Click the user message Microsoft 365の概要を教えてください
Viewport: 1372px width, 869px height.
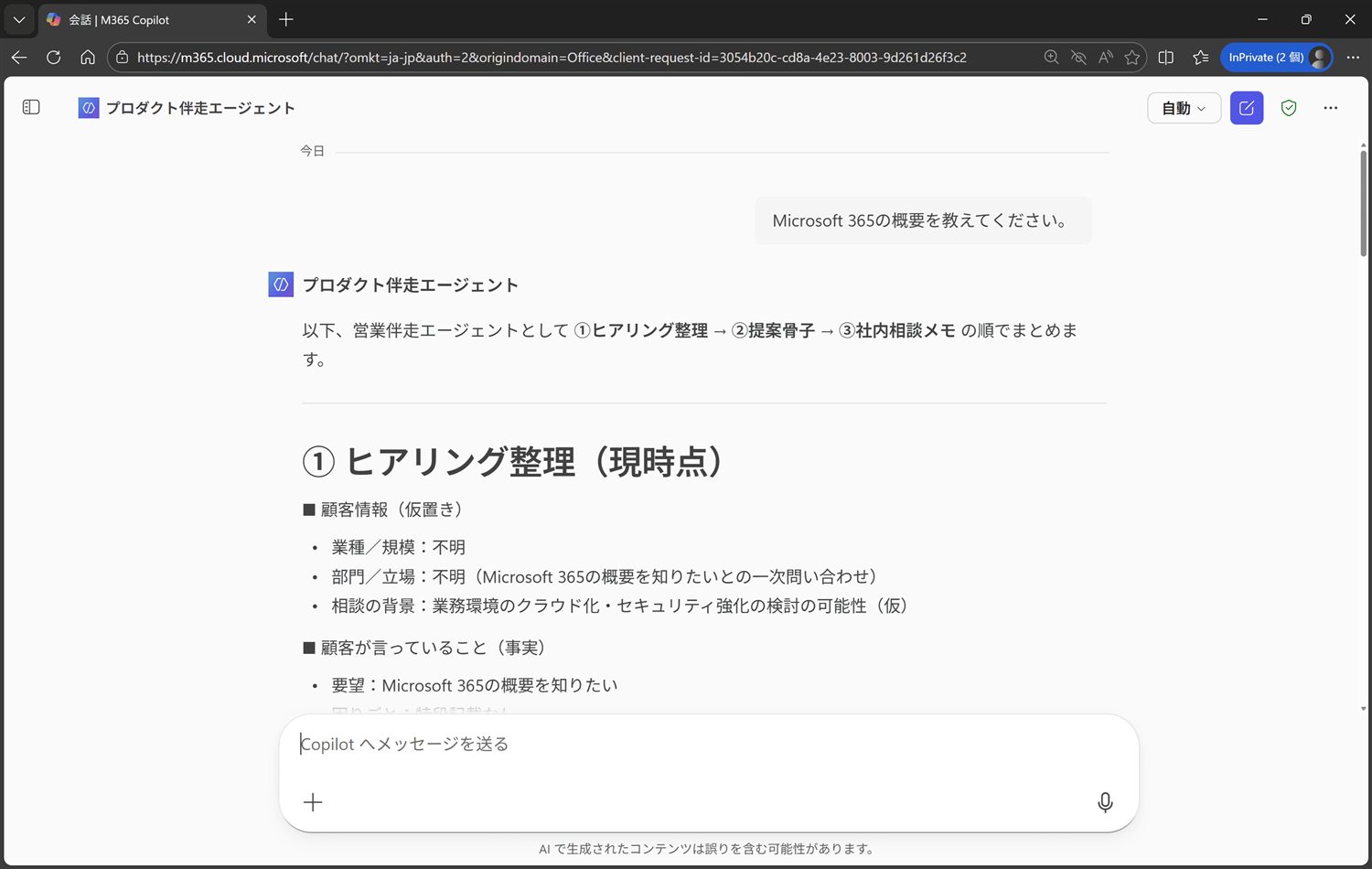pyautogui.click(x=923, y=220)
